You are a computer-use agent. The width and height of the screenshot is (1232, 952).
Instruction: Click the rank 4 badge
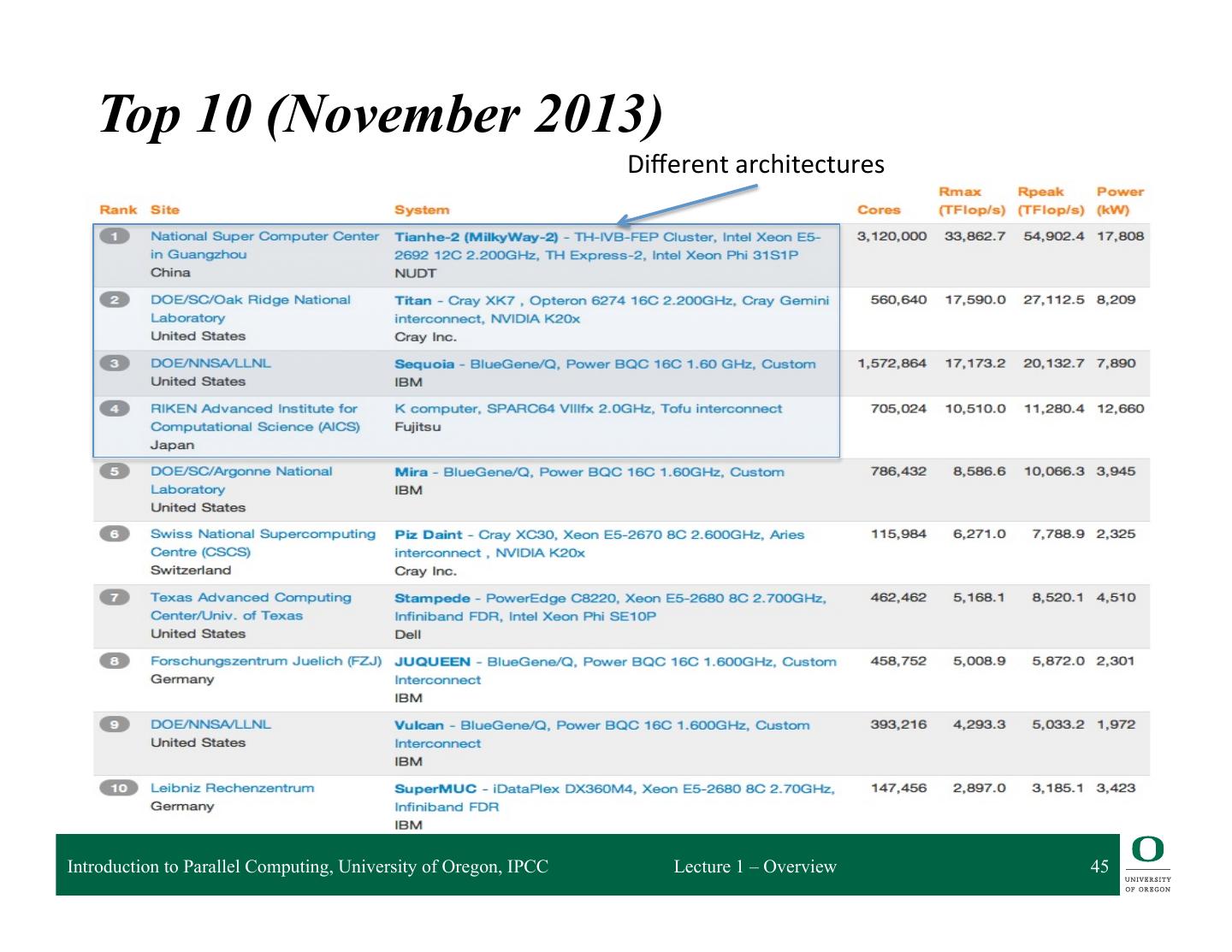click(x=115, y=408)
